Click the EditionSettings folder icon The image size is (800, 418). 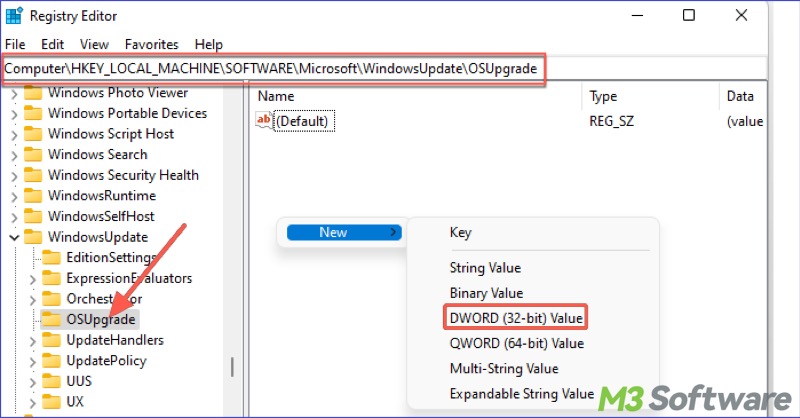51,257
